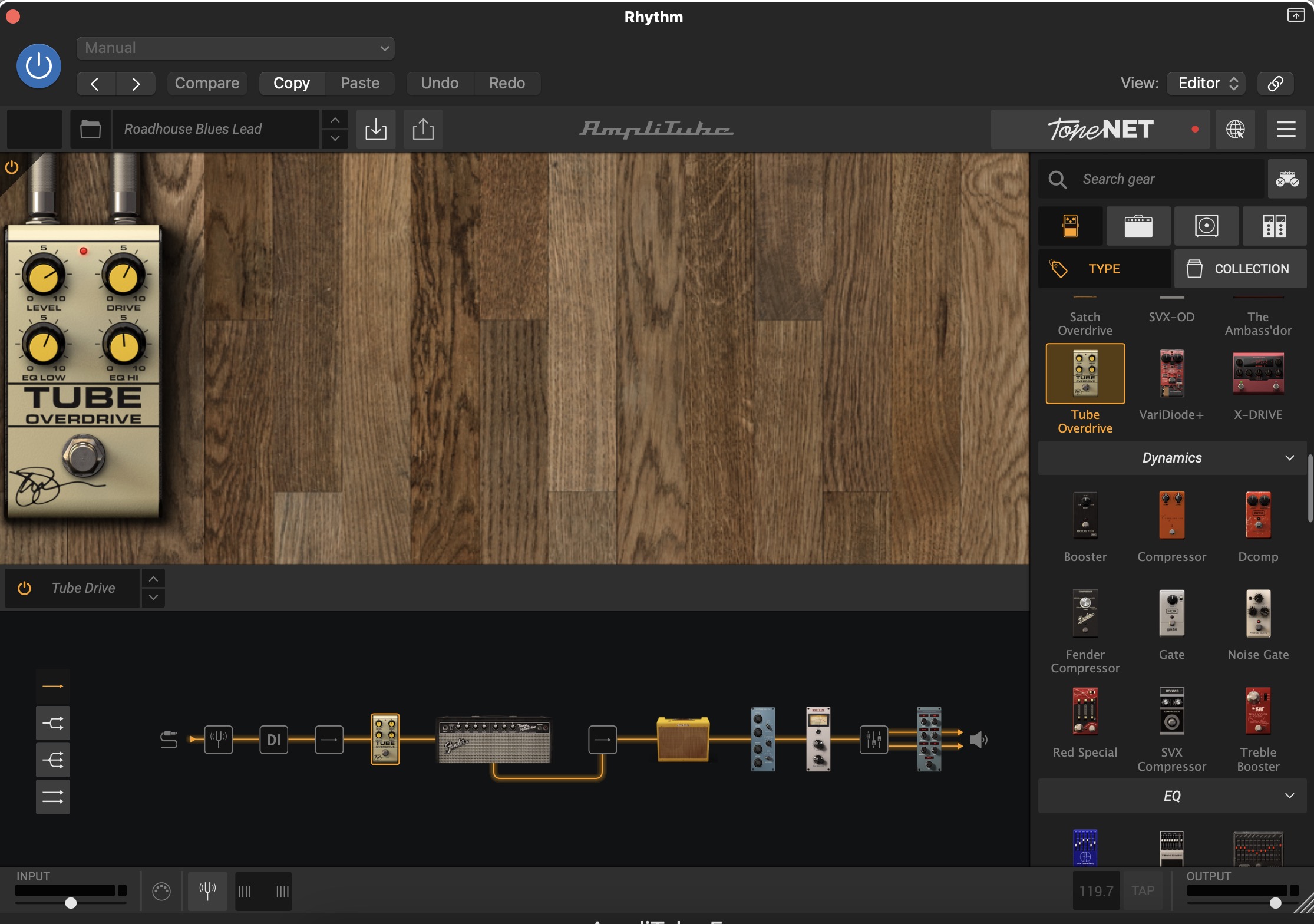
Task: Select the stomp pedal gear category tab
Action: click(1071, 226)
